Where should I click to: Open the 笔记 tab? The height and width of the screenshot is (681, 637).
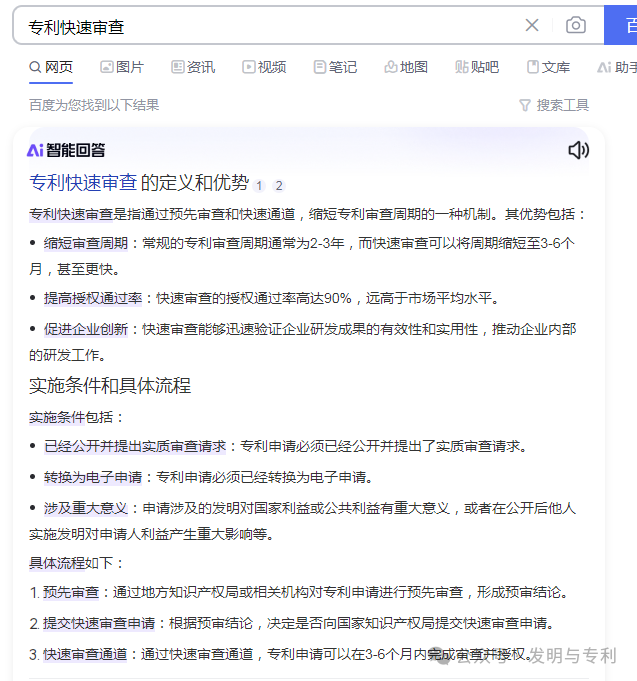point(335,67)
